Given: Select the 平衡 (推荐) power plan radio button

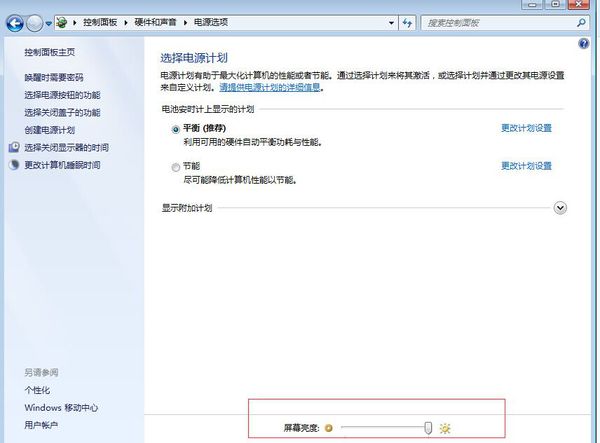Looking at the screenshot, I should click(x=176, y=129).
